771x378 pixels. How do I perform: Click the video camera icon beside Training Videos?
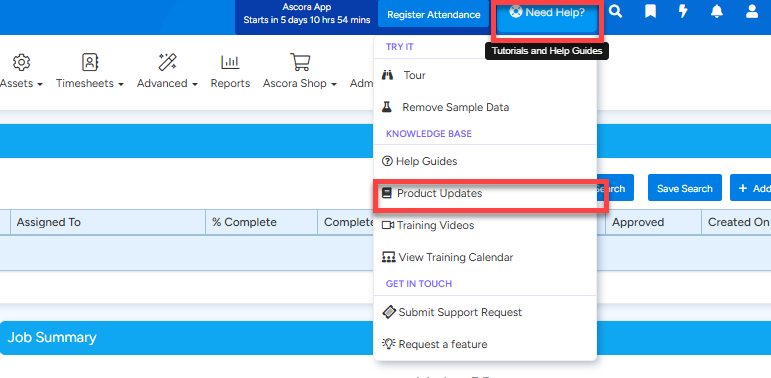pos(388,225)
